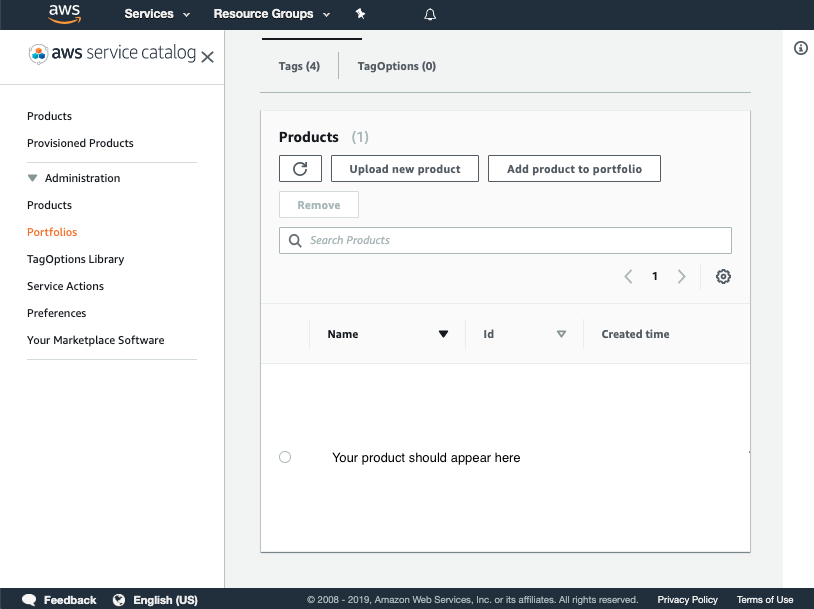Collapse the Administration section
The height and width of the screenshot is (609, 814).
coord(32,178)
